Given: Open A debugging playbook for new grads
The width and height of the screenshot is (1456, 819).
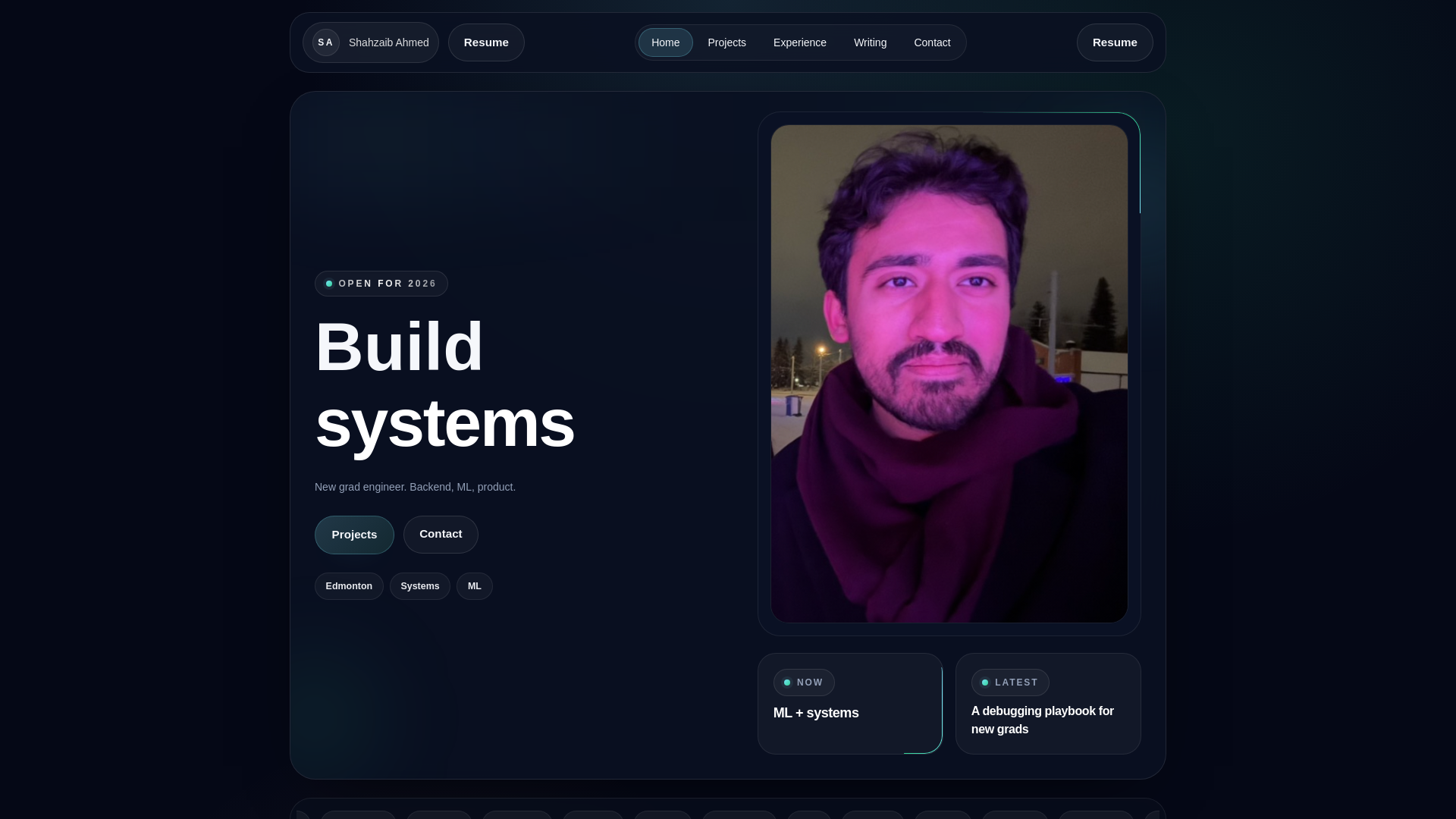Looking at the screenshot, I should coord(1043,720).
